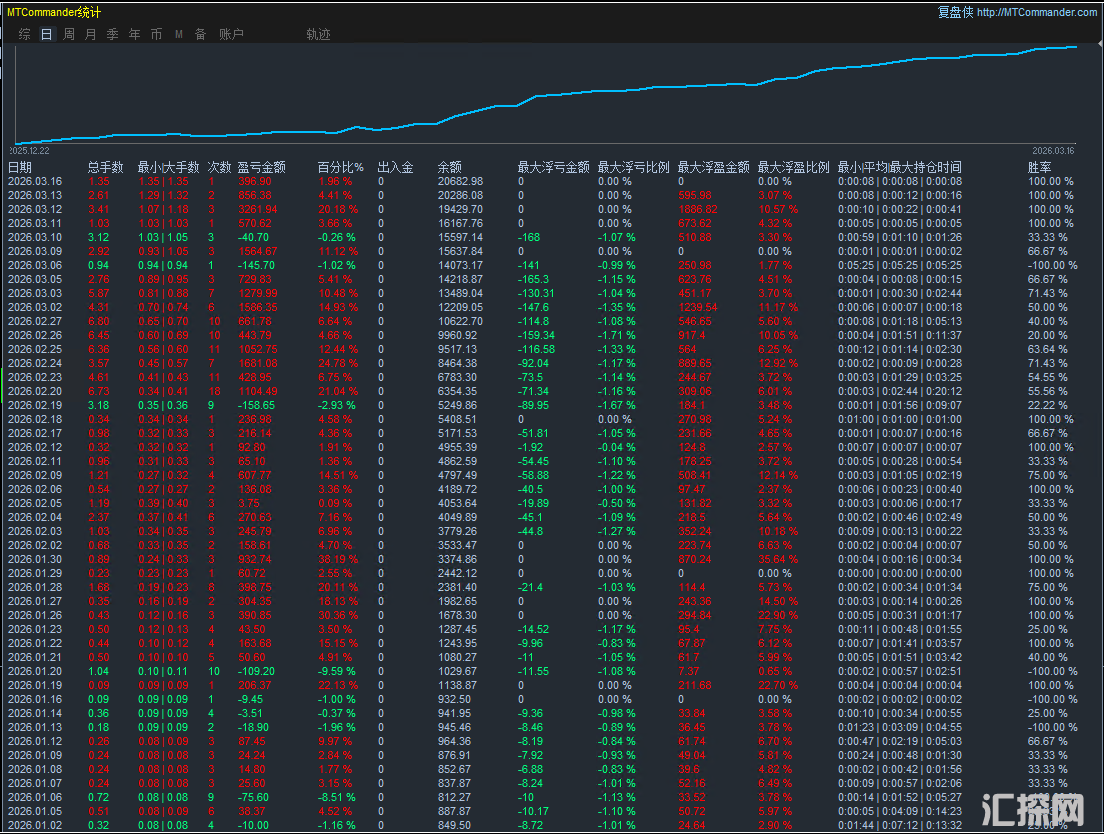The image size is (1104, 834).
Task: Select the 2026.02.19 row date
Action: [x=35, y=405]
